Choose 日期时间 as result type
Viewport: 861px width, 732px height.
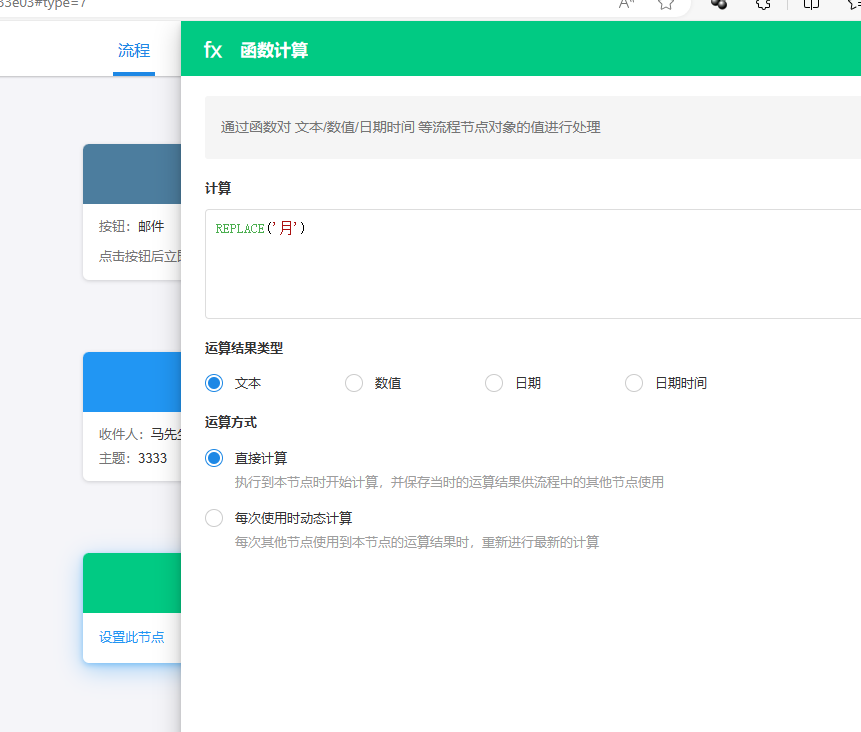click(x=634, y=383)
